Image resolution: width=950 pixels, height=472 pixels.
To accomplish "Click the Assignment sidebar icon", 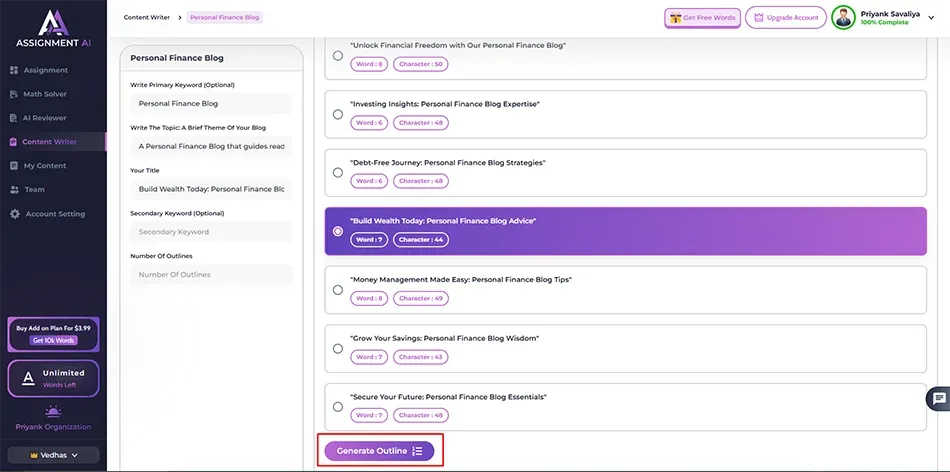I will tap(14, 70).
